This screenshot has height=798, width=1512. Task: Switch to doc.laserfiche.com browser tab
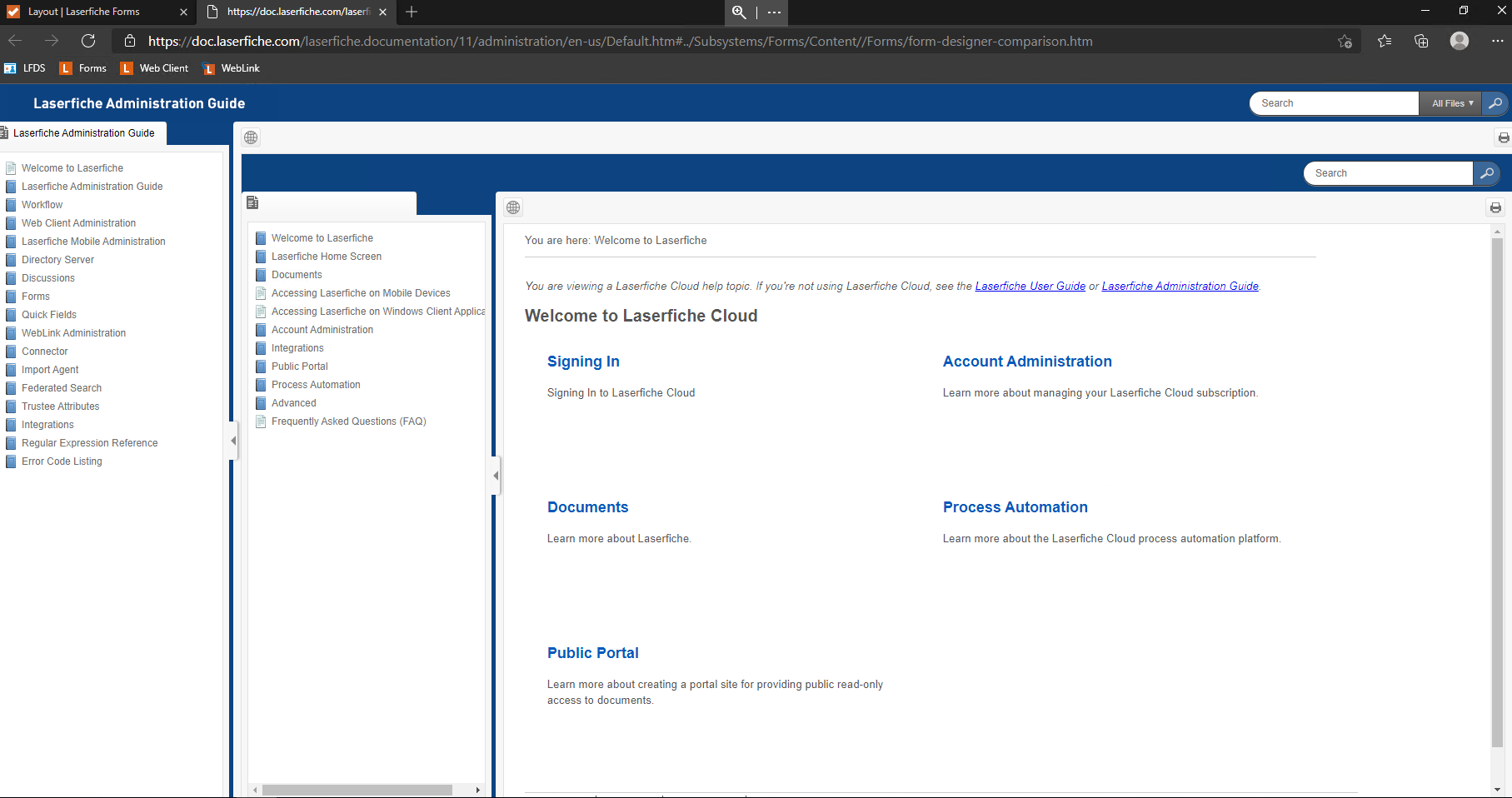coord(296,12)
